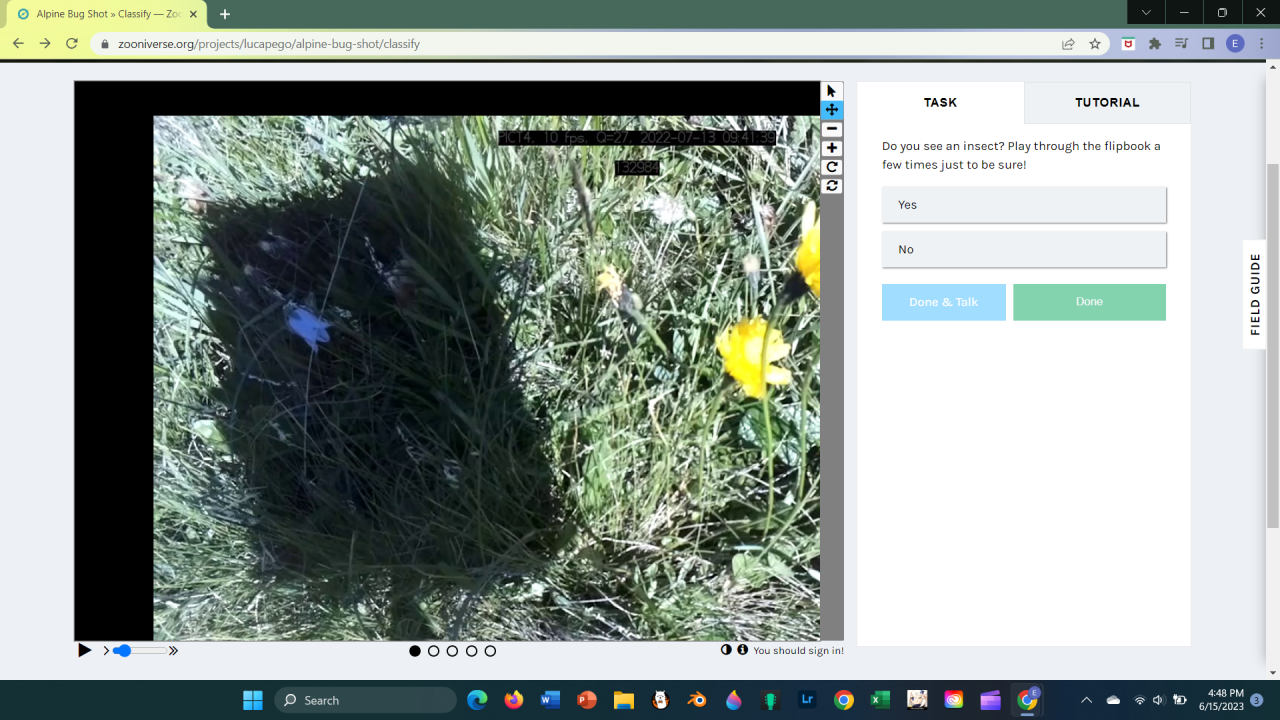Show the fifth flipbook frame
This screenshot has width=1280, height=720.
[490, 651]
